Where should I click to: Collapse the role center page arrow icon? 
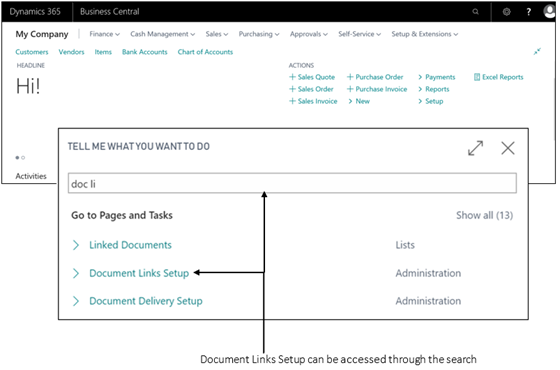click(537, 51)
